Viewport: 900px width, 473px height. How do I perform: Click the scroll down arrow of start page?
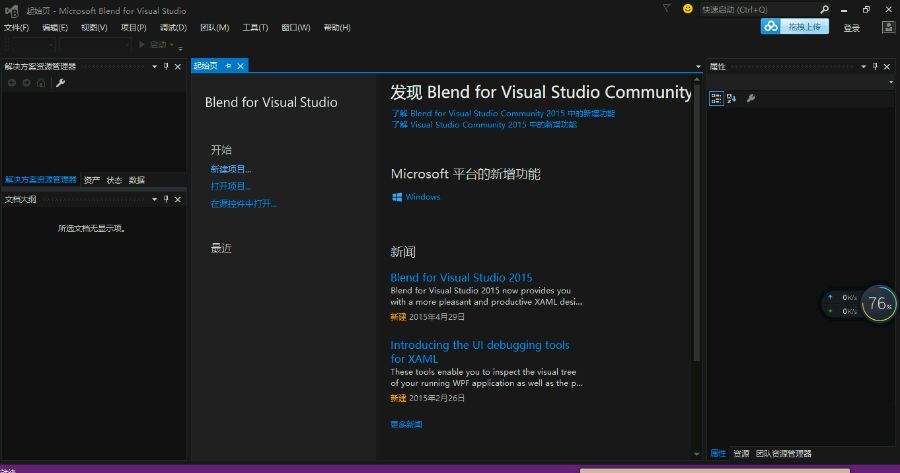click(697, 454)
